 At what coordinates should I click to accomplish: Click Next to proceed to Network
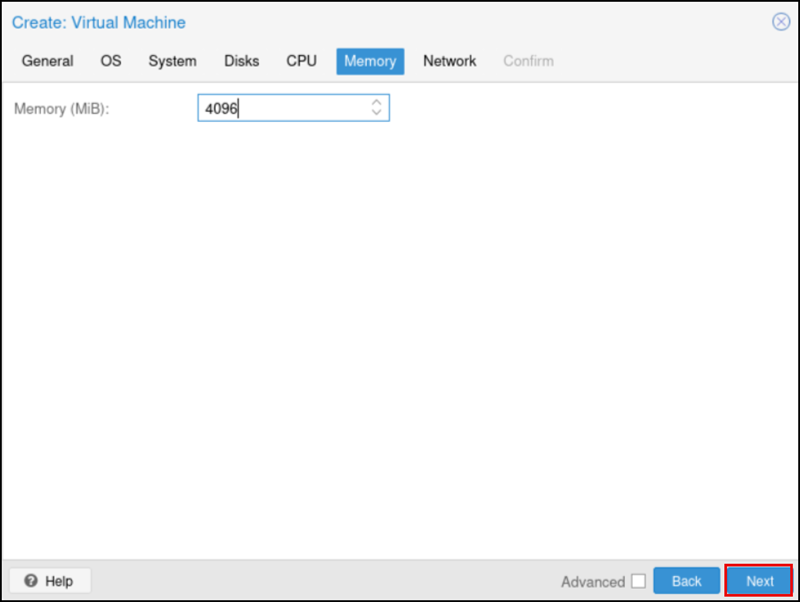click(759, 581)
